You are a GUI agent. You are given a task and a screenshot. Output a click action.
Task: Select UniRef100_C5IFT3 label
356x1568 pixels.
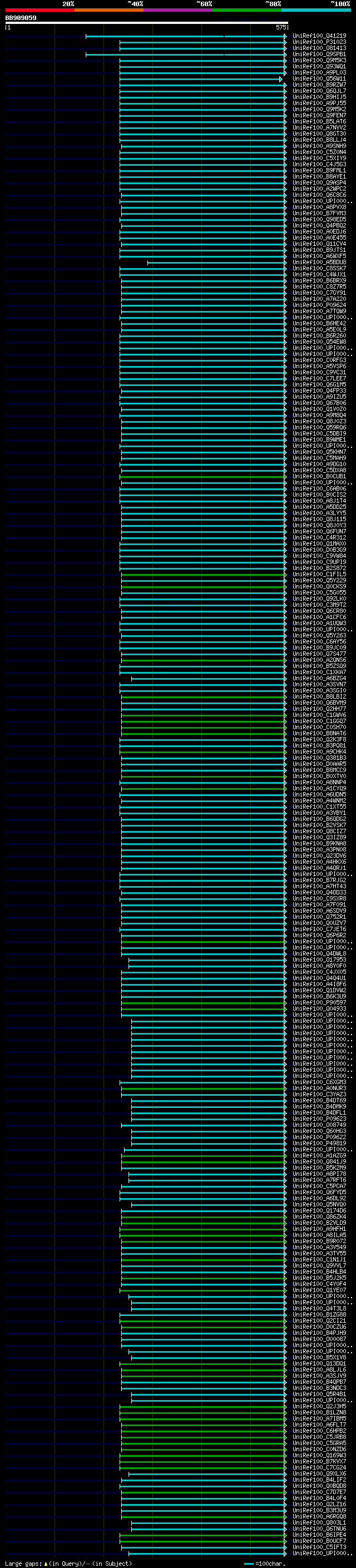pyautogui.click(x=319, y=1547)
